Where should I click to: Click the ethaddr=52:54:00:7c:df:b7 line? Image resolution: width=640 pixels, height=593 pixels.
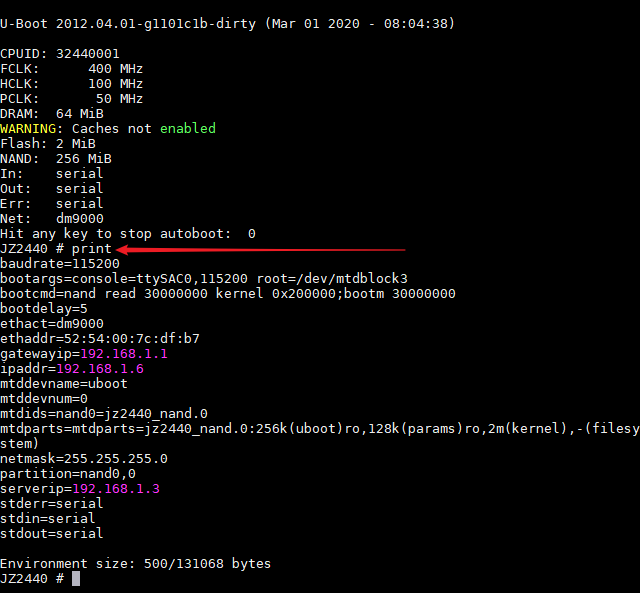(100, 339)
